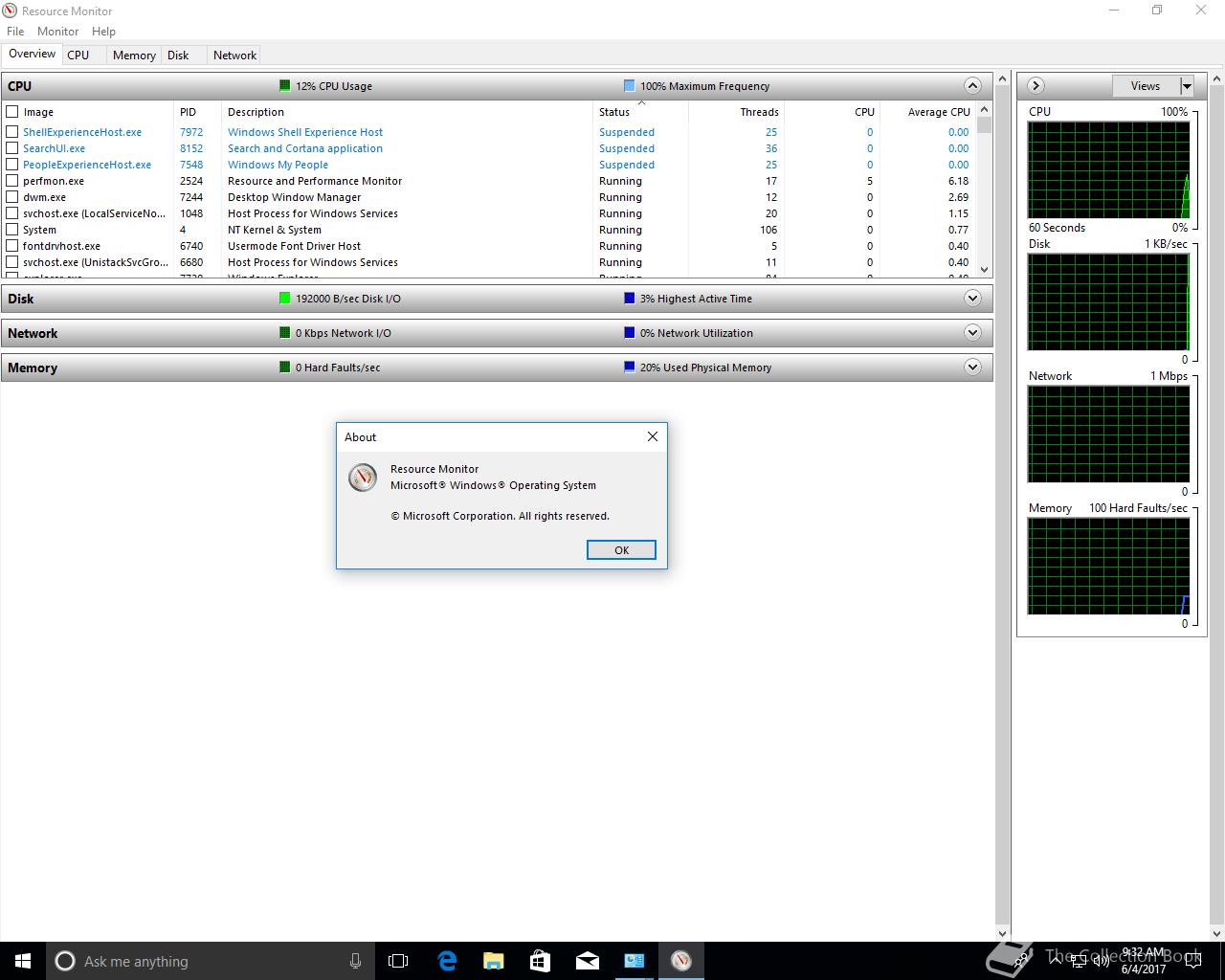Click the CPU usage graph
1225x980 pixels.
click(x=1108, y=170)
